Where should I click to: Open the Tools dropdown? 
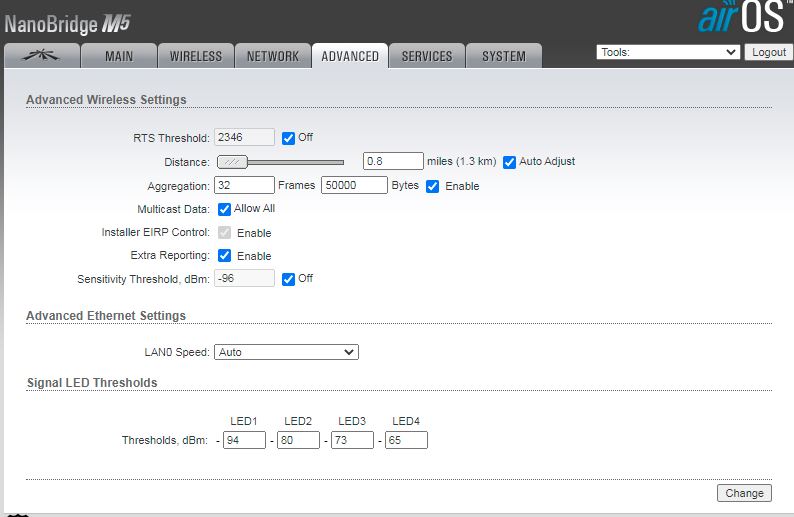click(668, 52)
